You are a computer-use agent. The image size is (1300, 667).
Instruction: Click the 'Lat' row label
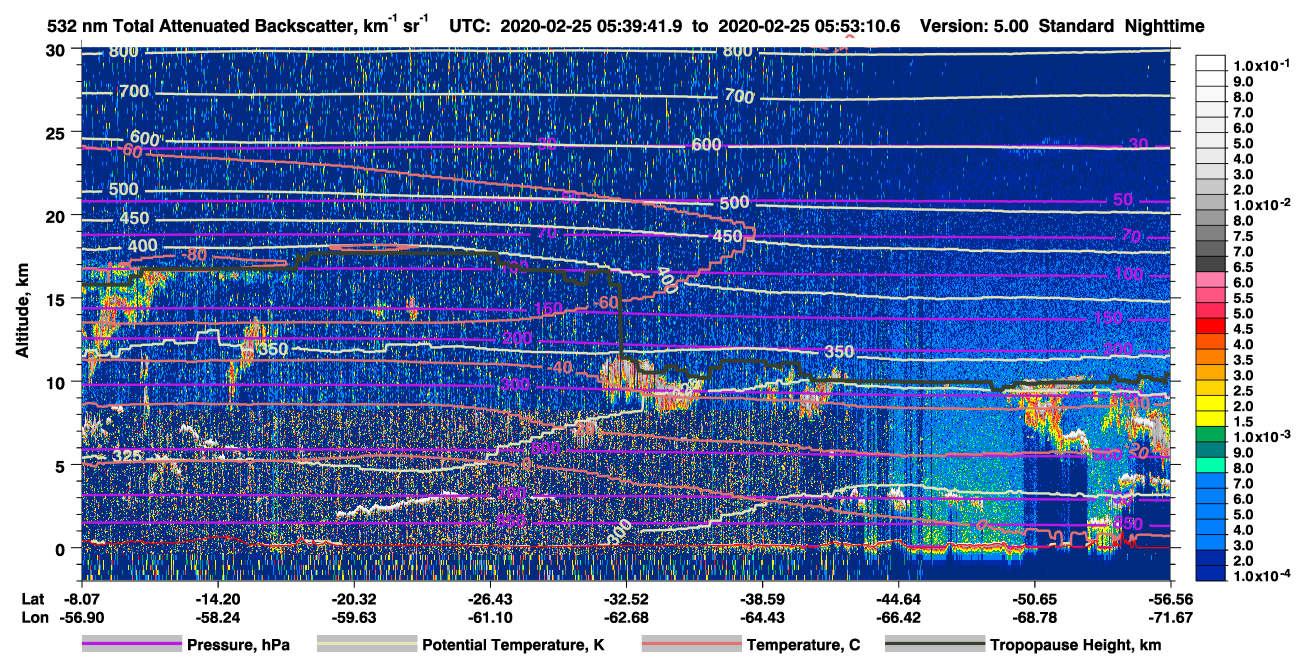(31, 599)
